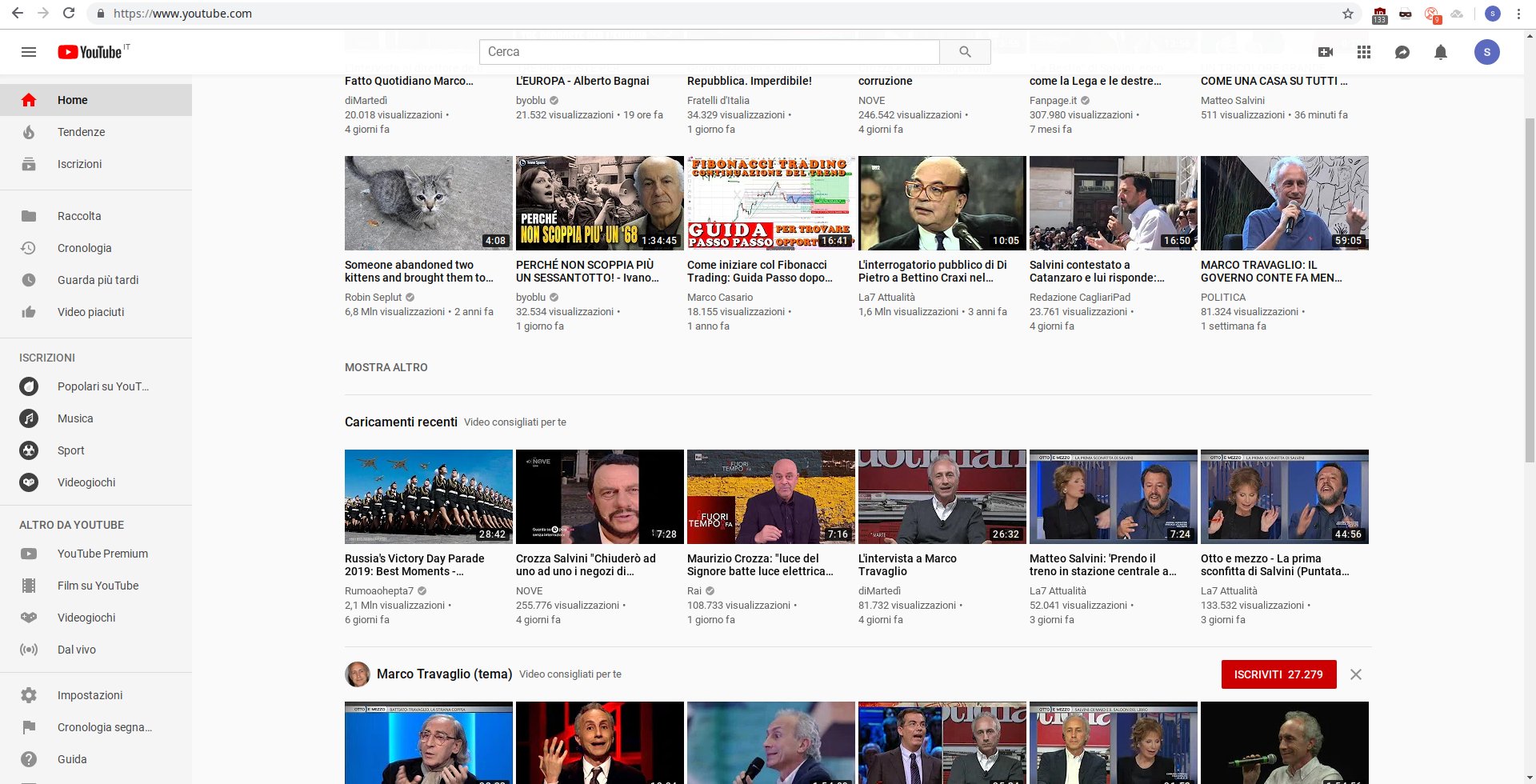Screen dimensions: 1536x784
Task: Reload the page in the browser
Action: point(69,14)
